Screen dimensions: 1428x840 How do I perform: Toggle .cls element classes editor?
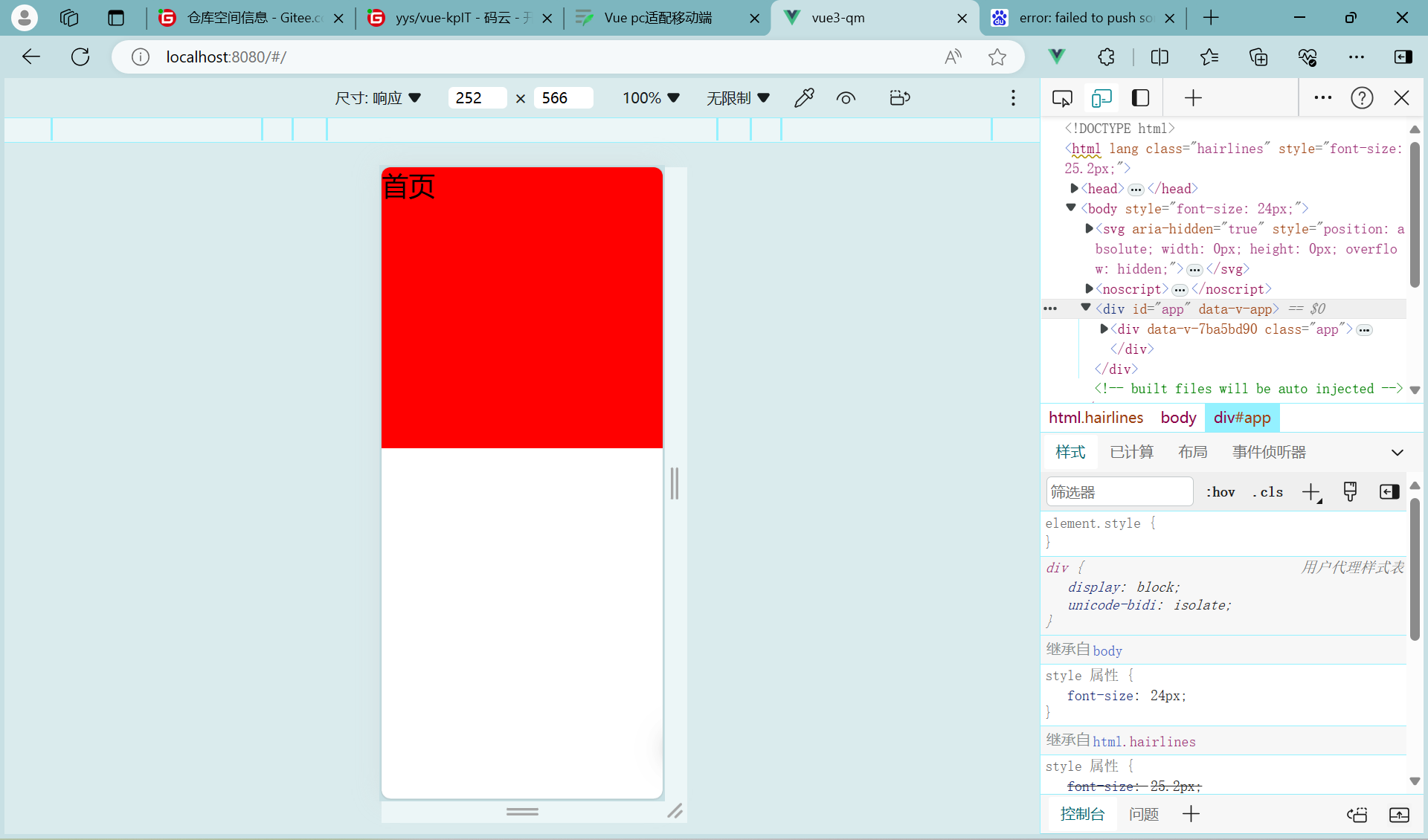click(1268, 491)
